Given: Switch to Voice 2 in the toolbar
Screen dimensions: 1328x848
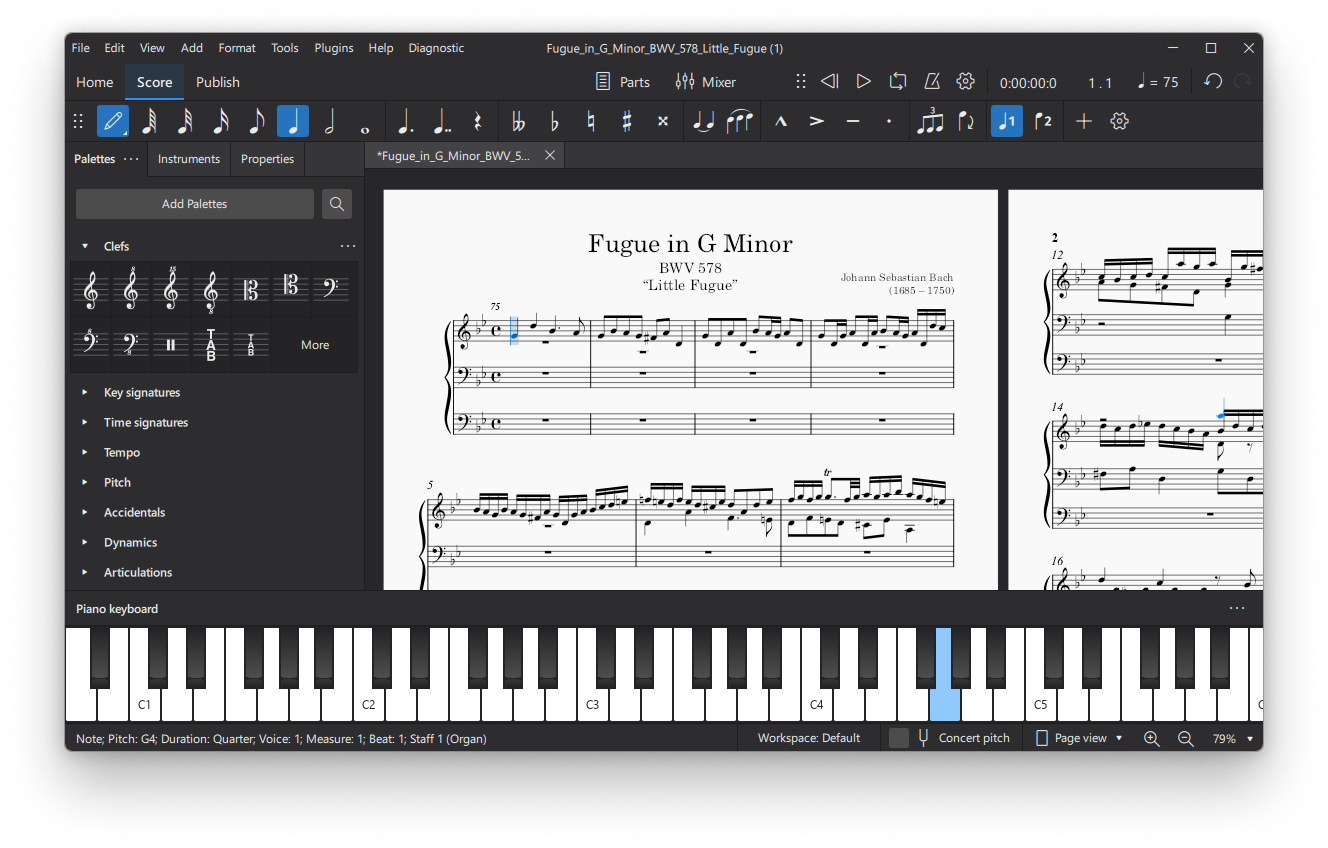Looking at the screenshot, I should (x=1044, y=120).
